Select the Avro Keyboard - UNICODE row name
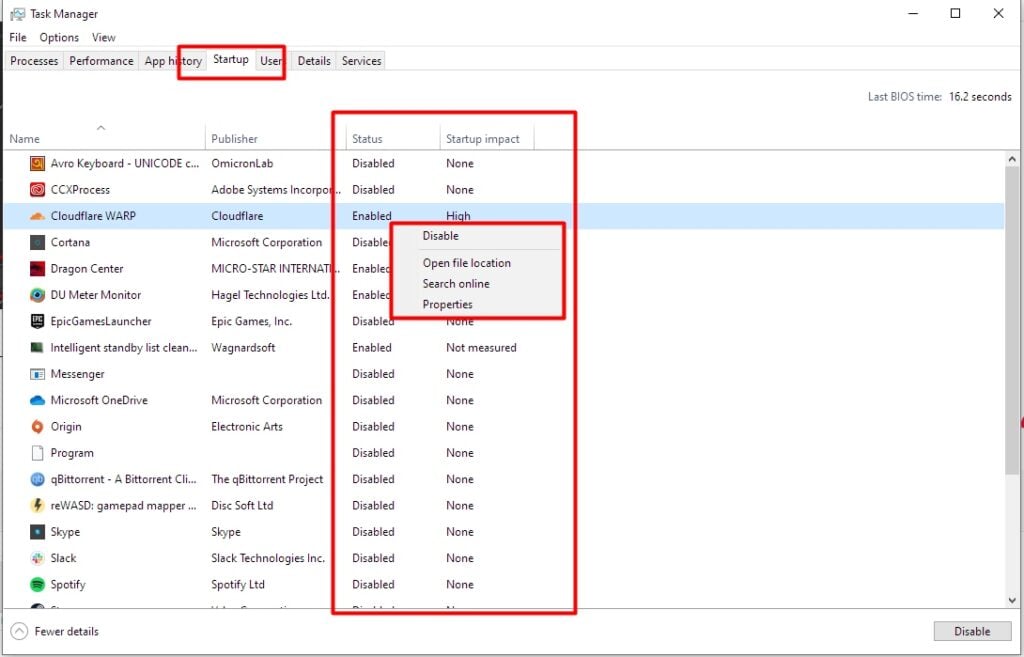 (x=125, y=163)
